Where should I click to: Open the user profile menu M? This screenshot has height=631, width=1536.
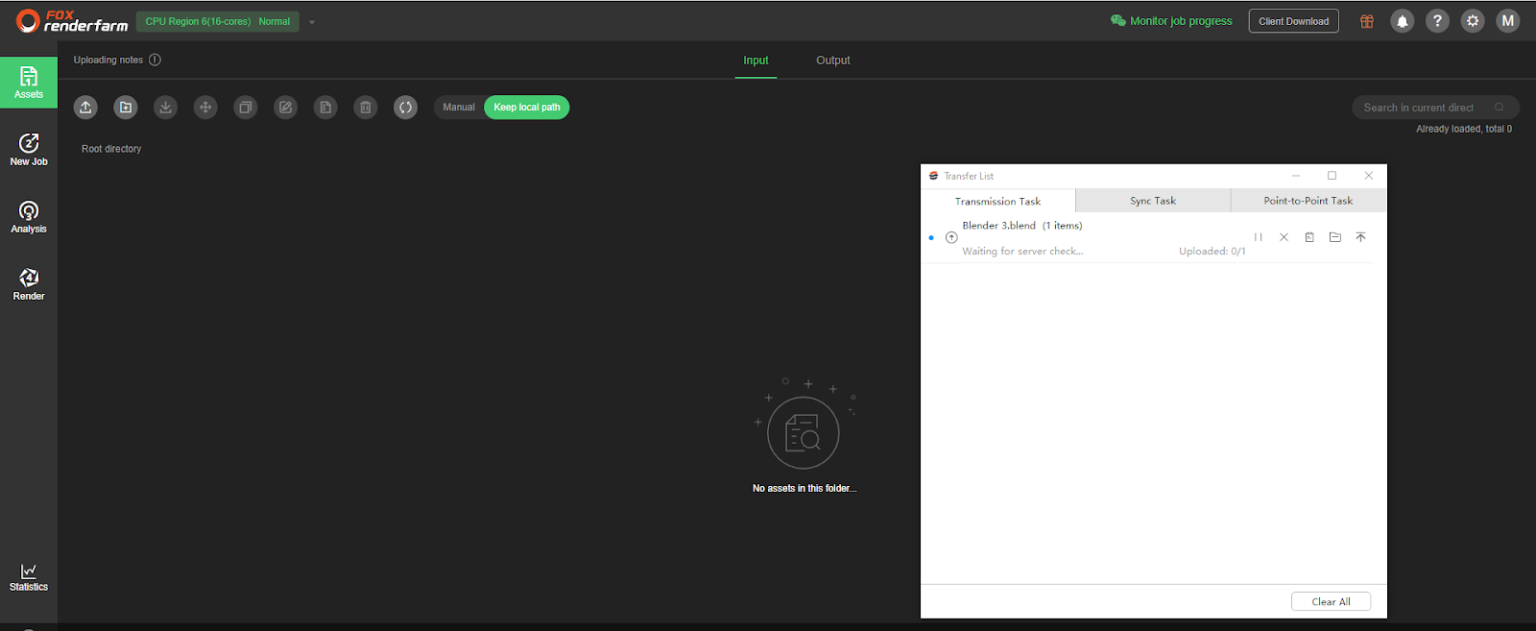[1507, 21]
